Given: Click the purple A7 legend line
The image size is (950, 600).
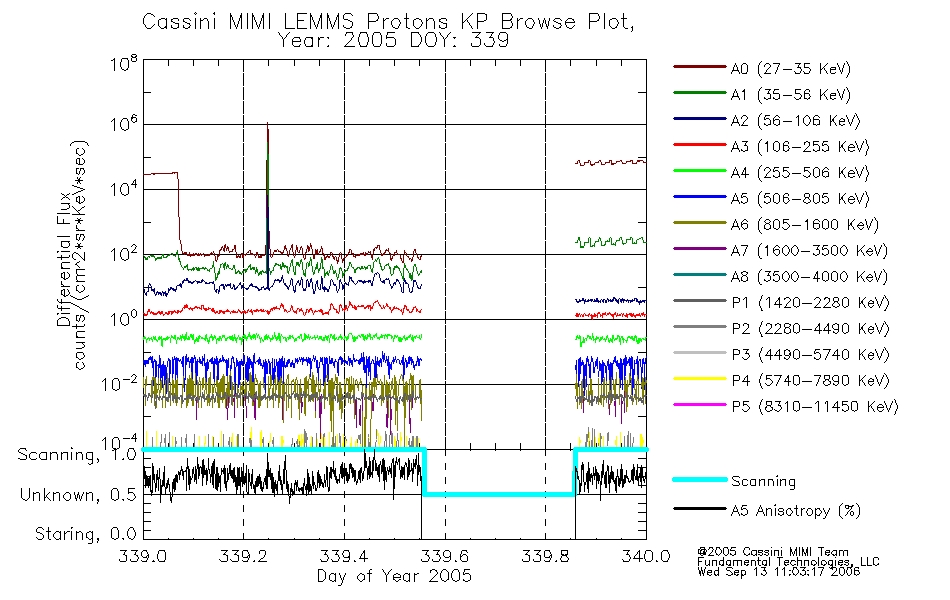Looking at the screenshot, I should 700,249.
